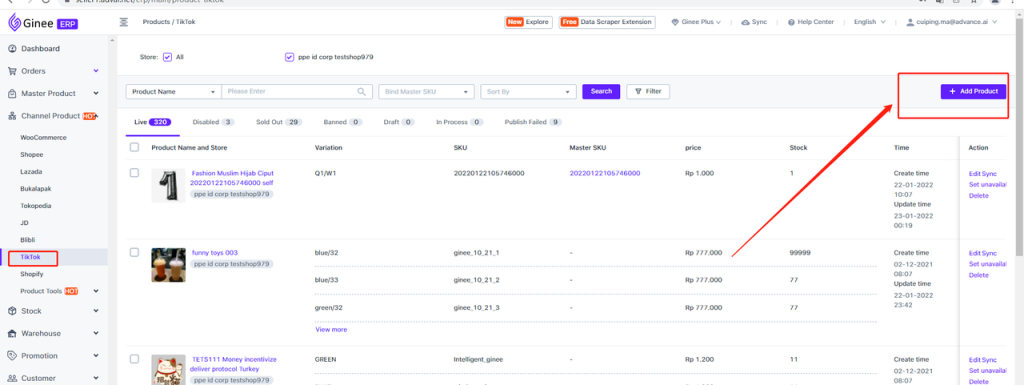This screenshot has height=385, width=1024.
Task: Click View more under funny toys variations
Action: coord(331,330)
